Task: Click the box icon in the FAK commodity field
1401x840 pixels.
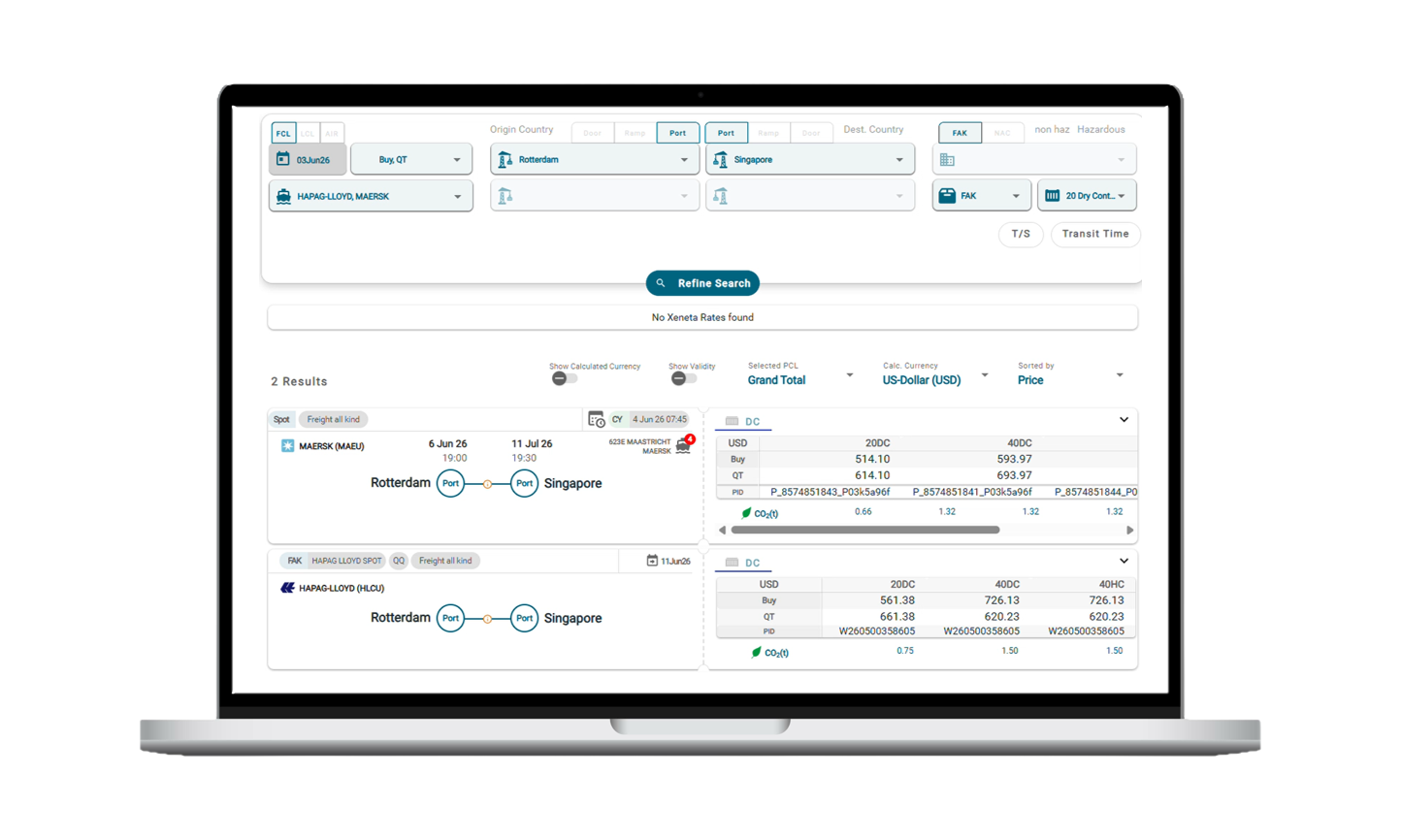Action: point(947,196)
